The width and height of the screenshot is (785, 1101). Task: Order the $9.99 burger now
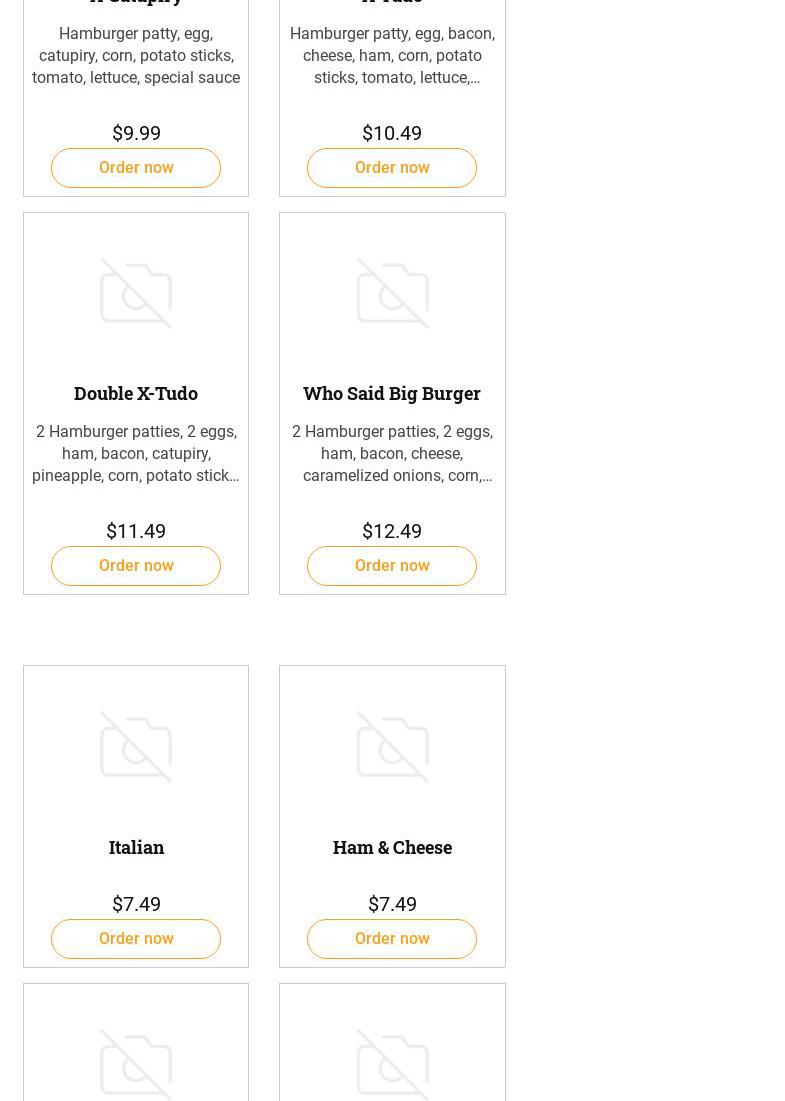136,168
